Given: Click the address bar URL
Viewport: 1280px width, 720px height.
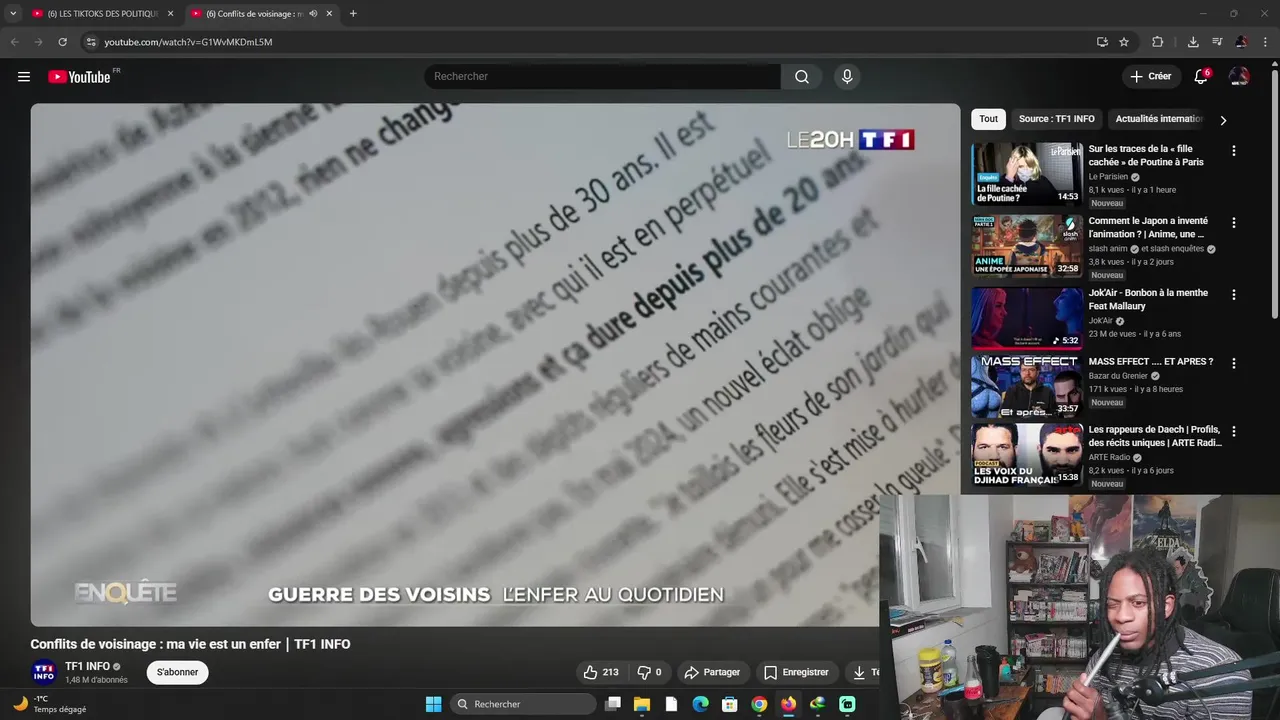Looking at the screenshot, I should [188, 42].
